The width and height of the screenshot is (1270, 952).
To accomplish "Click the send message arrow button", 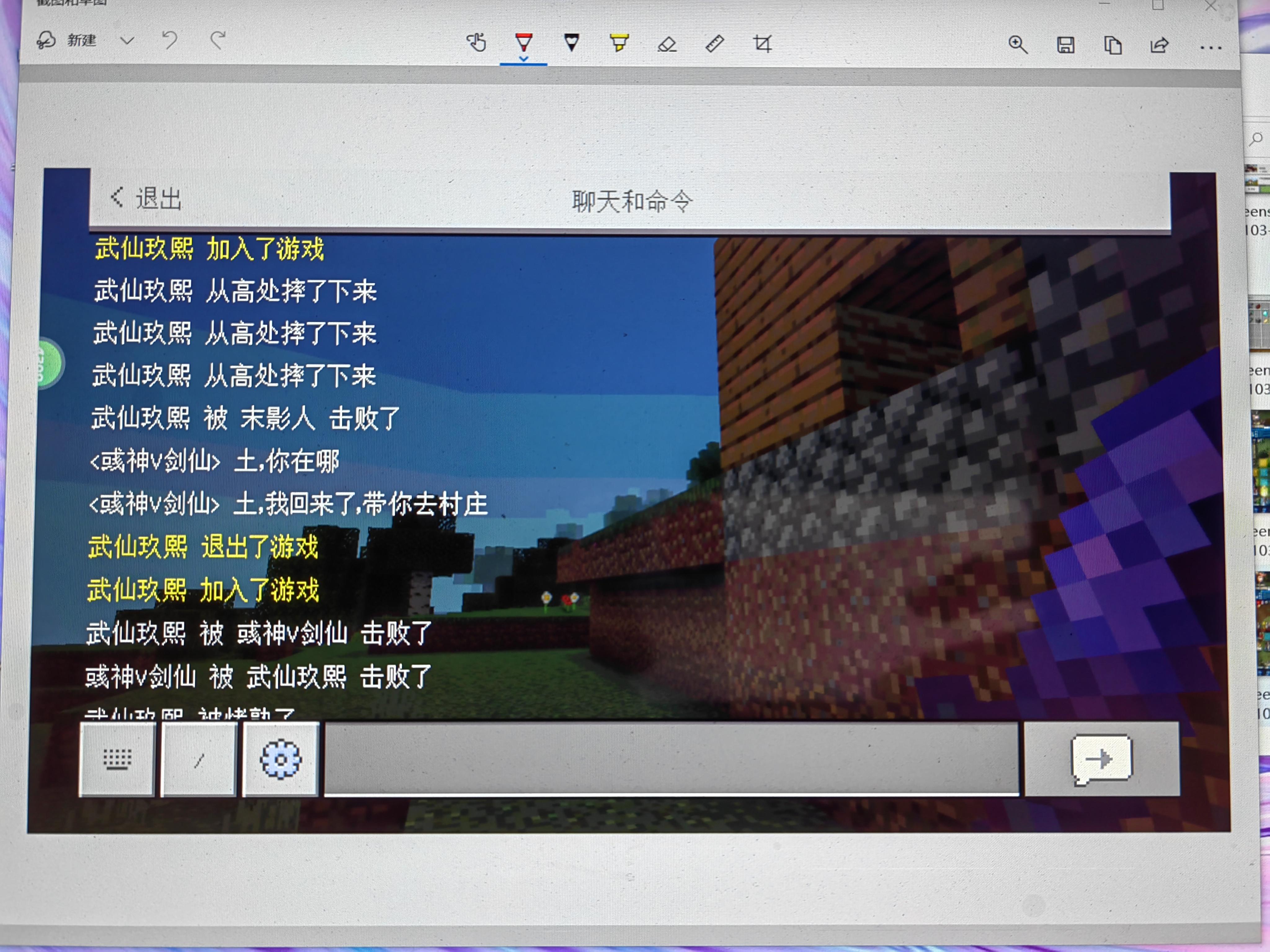I will [x=1101, y=759].
